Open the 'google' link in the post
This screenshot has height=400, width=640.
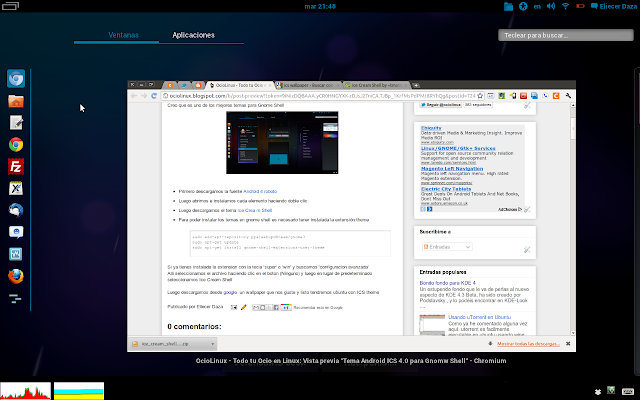coord(230,292)
